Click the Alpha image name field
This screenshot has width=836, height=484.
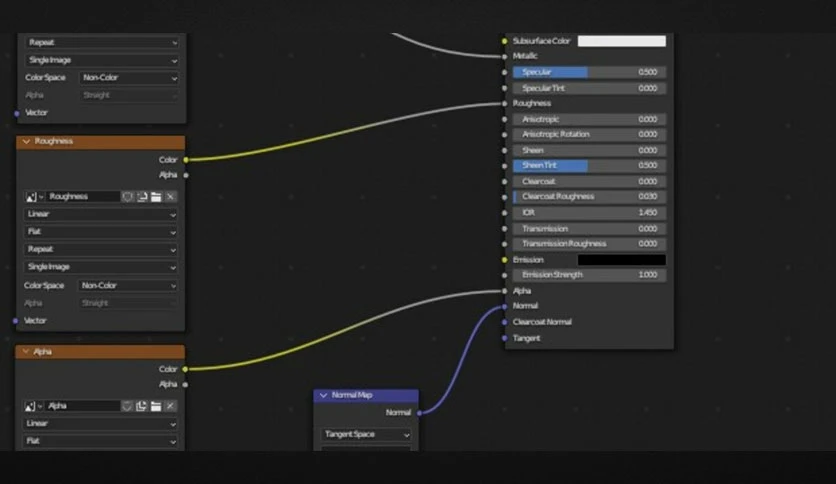[x=83, y=406]
